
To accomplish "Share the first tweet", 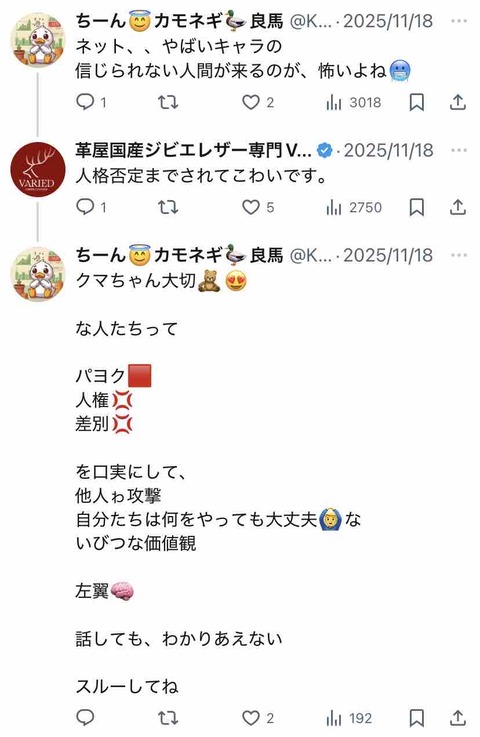I will (x=457, y=102).
